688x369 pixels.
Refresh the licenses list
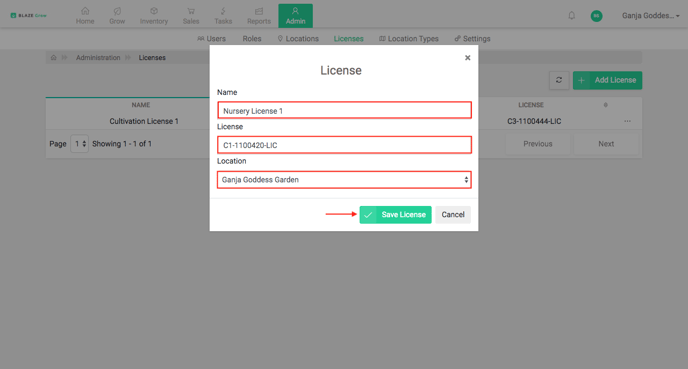point(559,80)
